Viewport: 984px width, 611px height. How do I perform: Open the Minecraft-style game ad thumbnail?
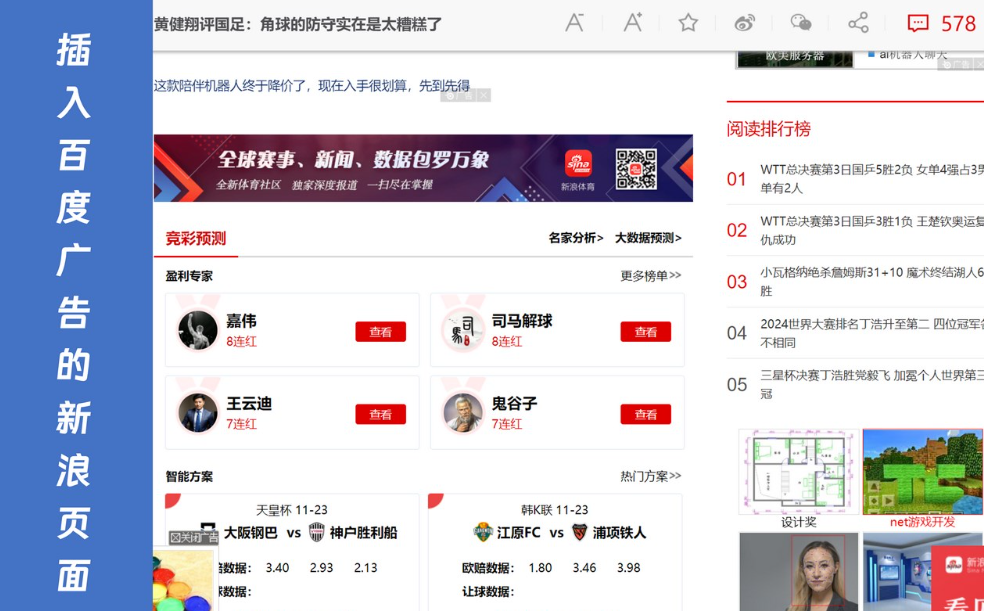pos(922,472)
